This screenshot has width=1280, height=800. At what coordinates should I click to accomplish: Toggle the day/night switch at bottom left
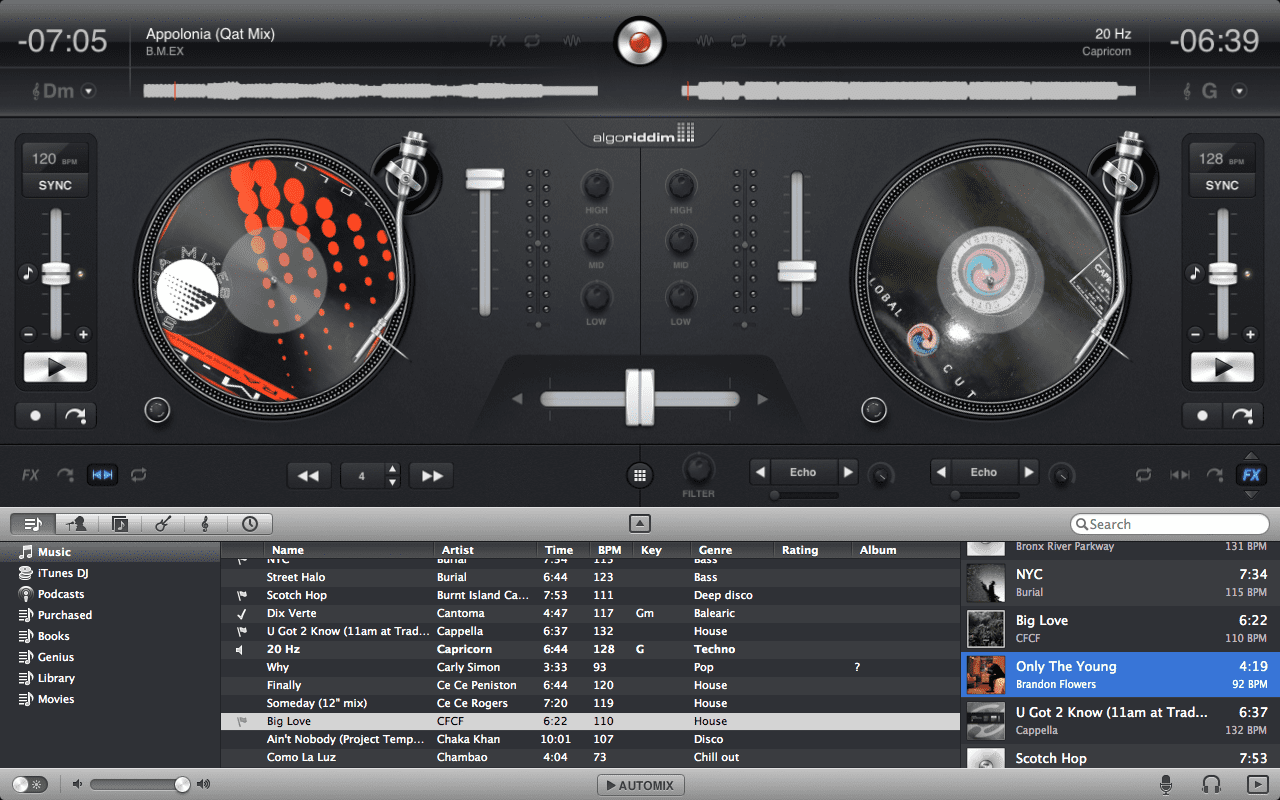pos(29,785)
